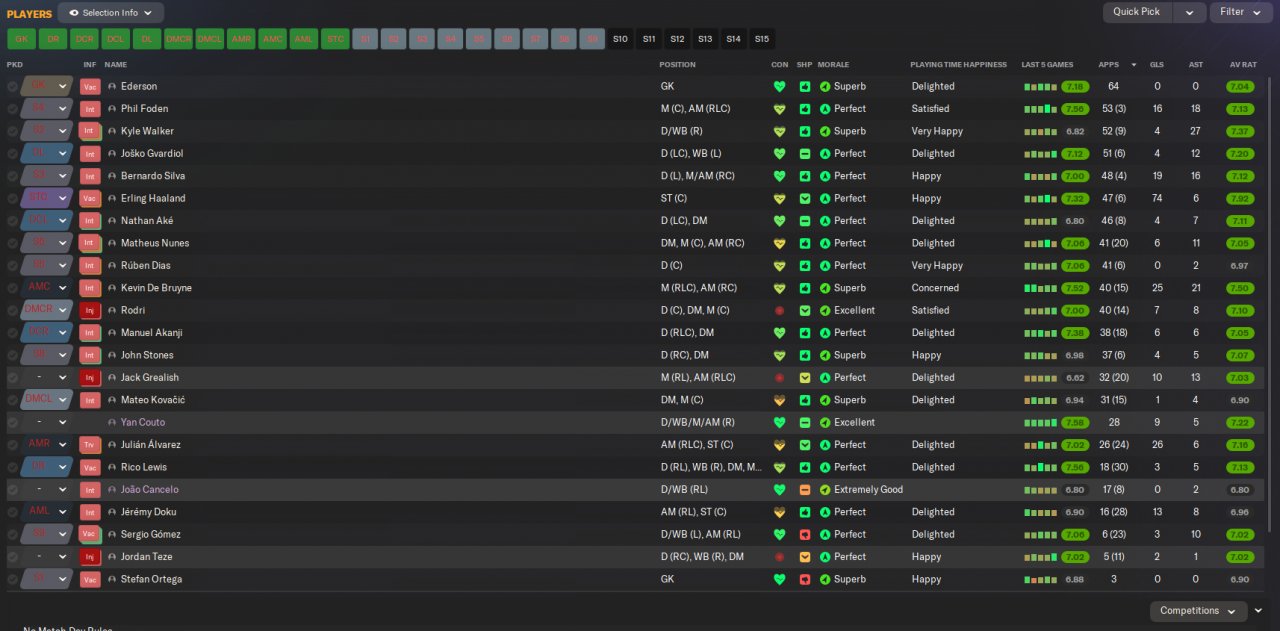The image size is (1280, 631).
Task: Click Sergio Gómez's Vac info icon
Action: pos(90,534)
